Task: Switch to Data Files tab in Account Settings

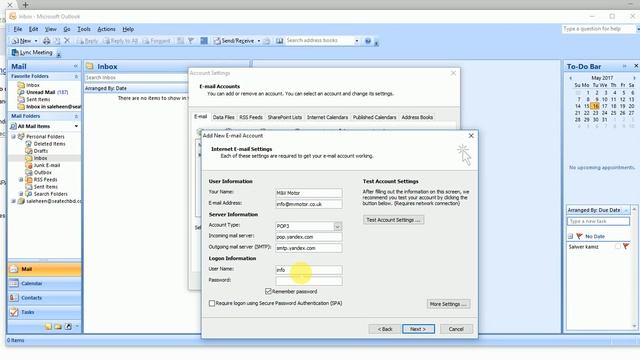Action: coord(224,117)
